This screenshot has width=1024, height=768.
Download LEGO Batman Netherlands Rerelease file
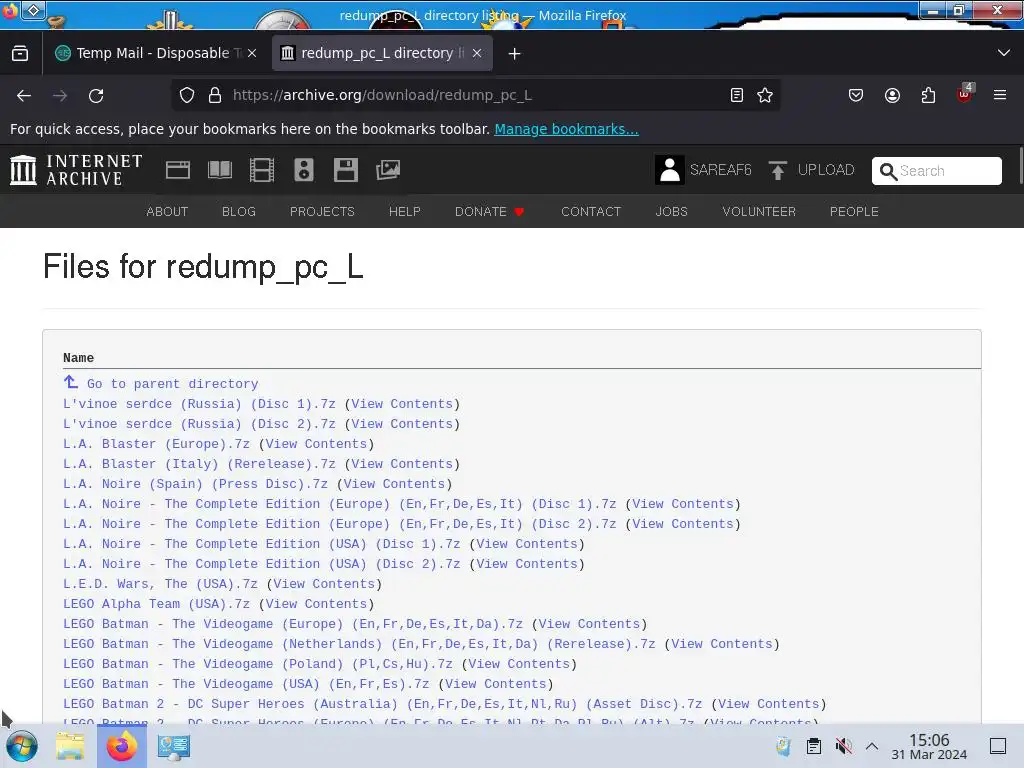pos(359,644)
